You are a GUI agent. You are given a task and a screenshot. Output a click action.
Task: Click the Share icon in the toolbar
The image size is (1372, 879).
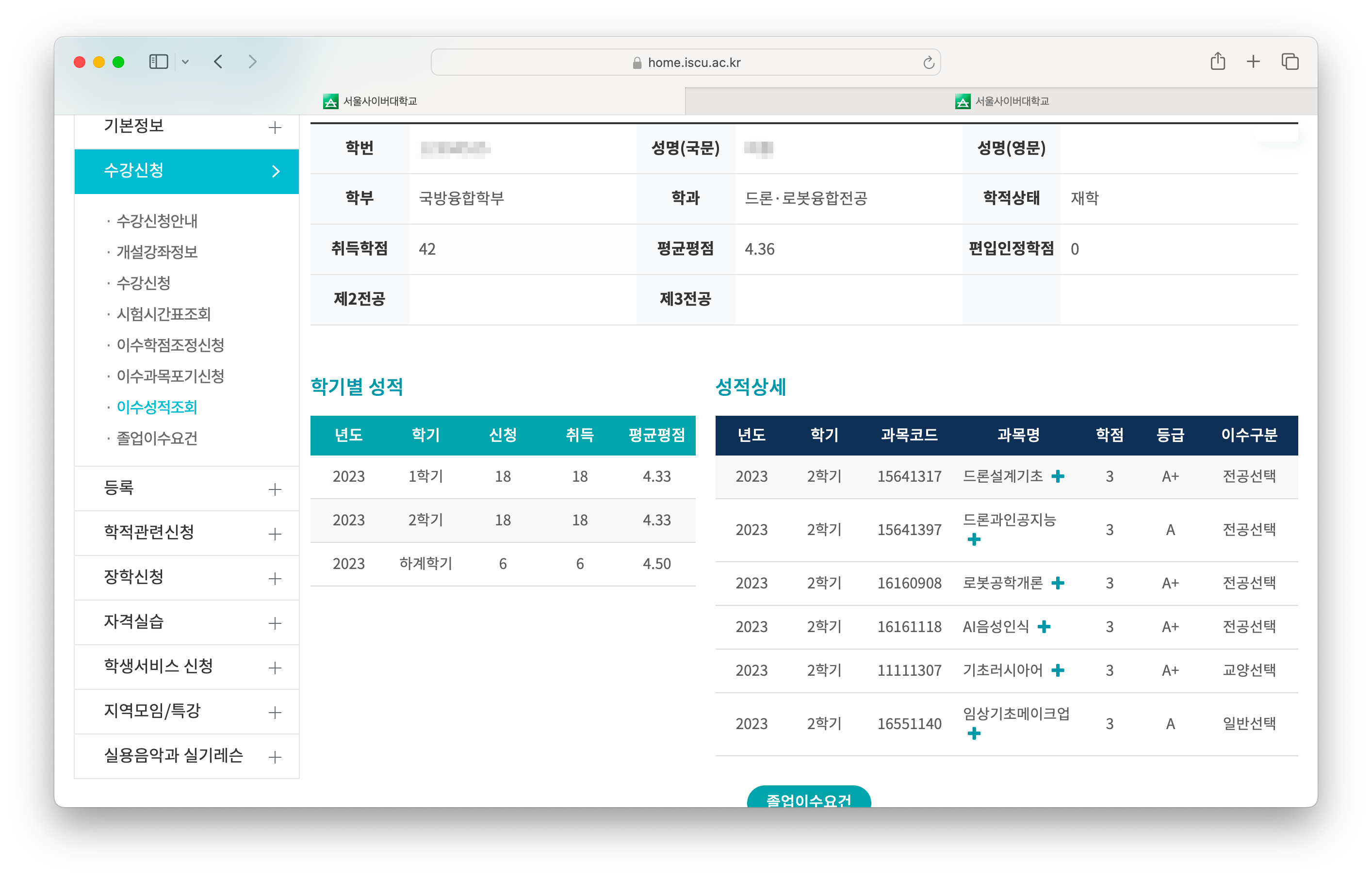[1217, 61]
